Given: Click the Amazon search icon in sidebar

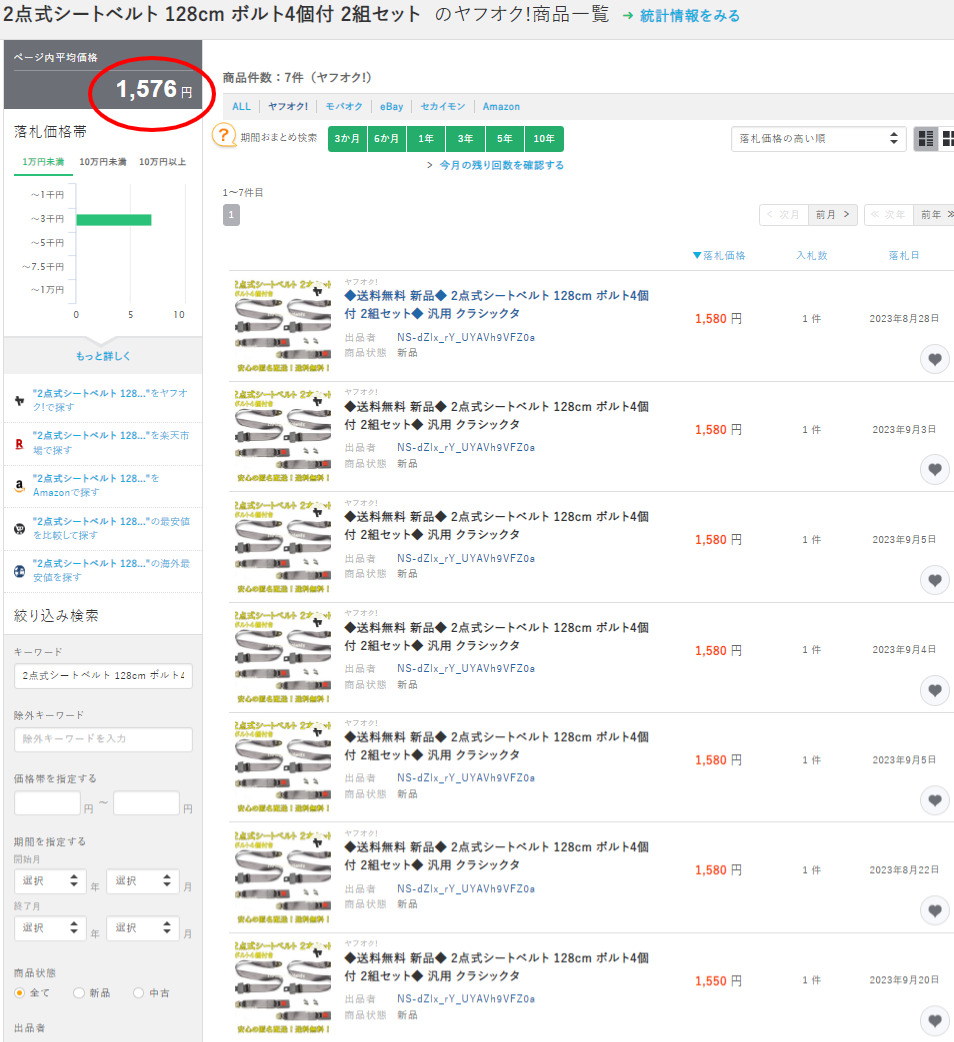Looking at the screenshot, I should [x=19, y=486].
